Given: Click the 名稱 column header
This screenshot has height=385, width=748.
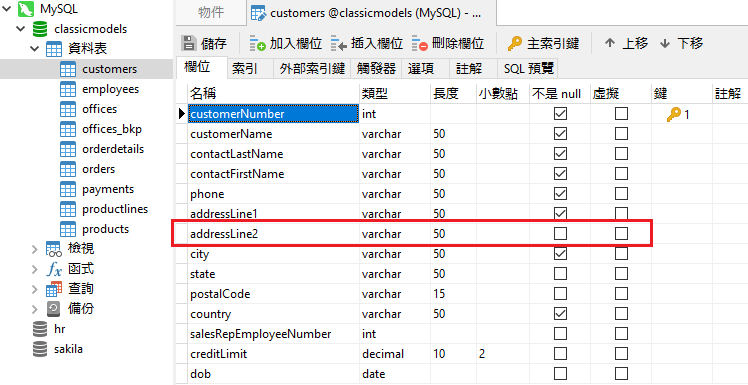Looking at the screenshot, I should click(273, 94).
